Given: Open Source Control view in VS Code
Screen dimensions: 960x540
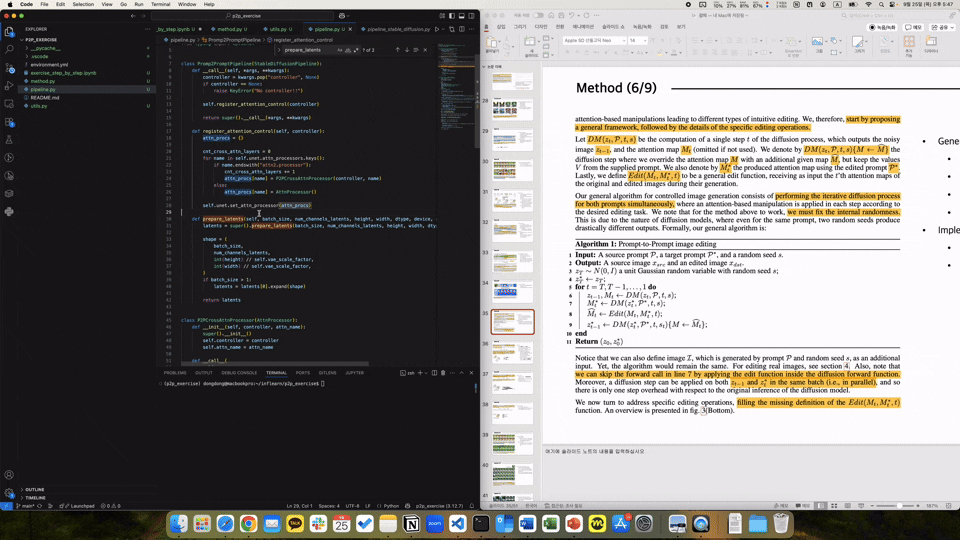Looking at the screenshot, I should tap(9, 67).
